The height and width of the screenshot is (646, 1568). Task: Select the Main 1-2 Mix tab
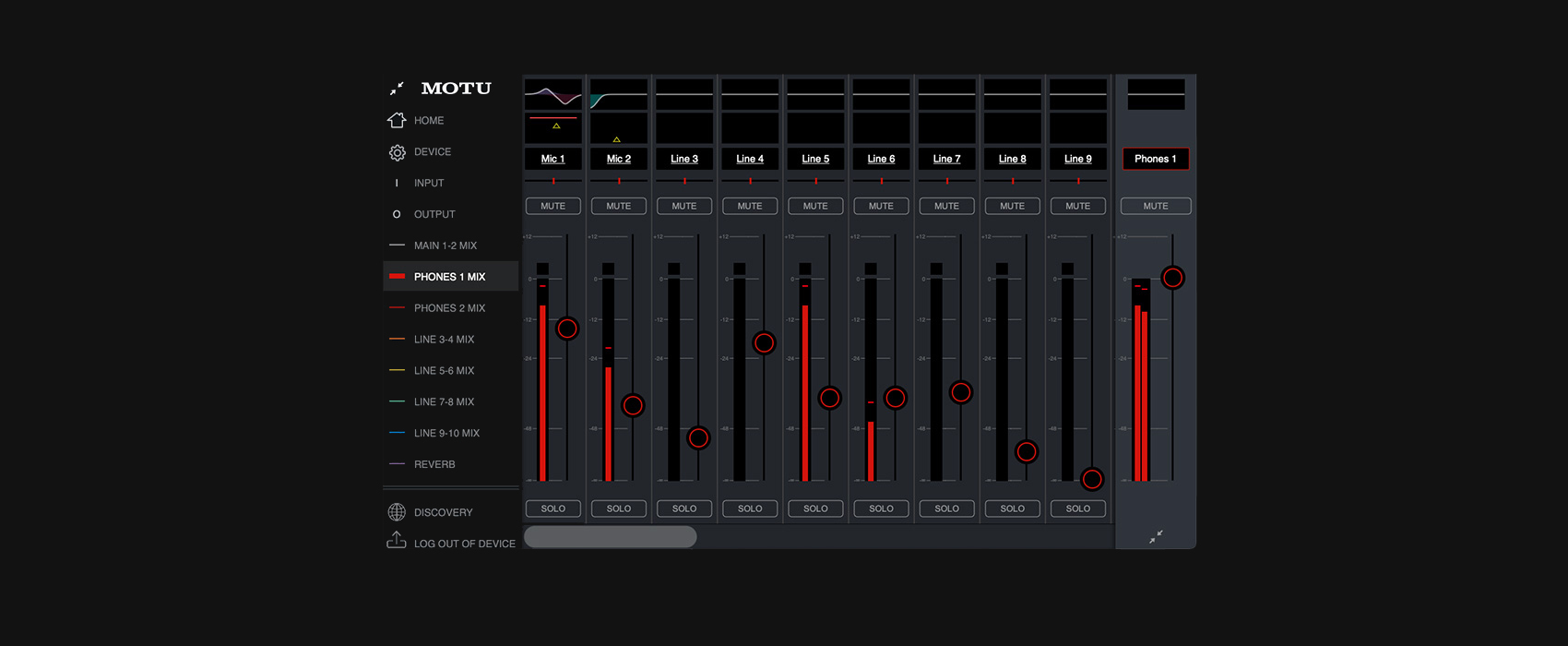(x=445, y=245)
